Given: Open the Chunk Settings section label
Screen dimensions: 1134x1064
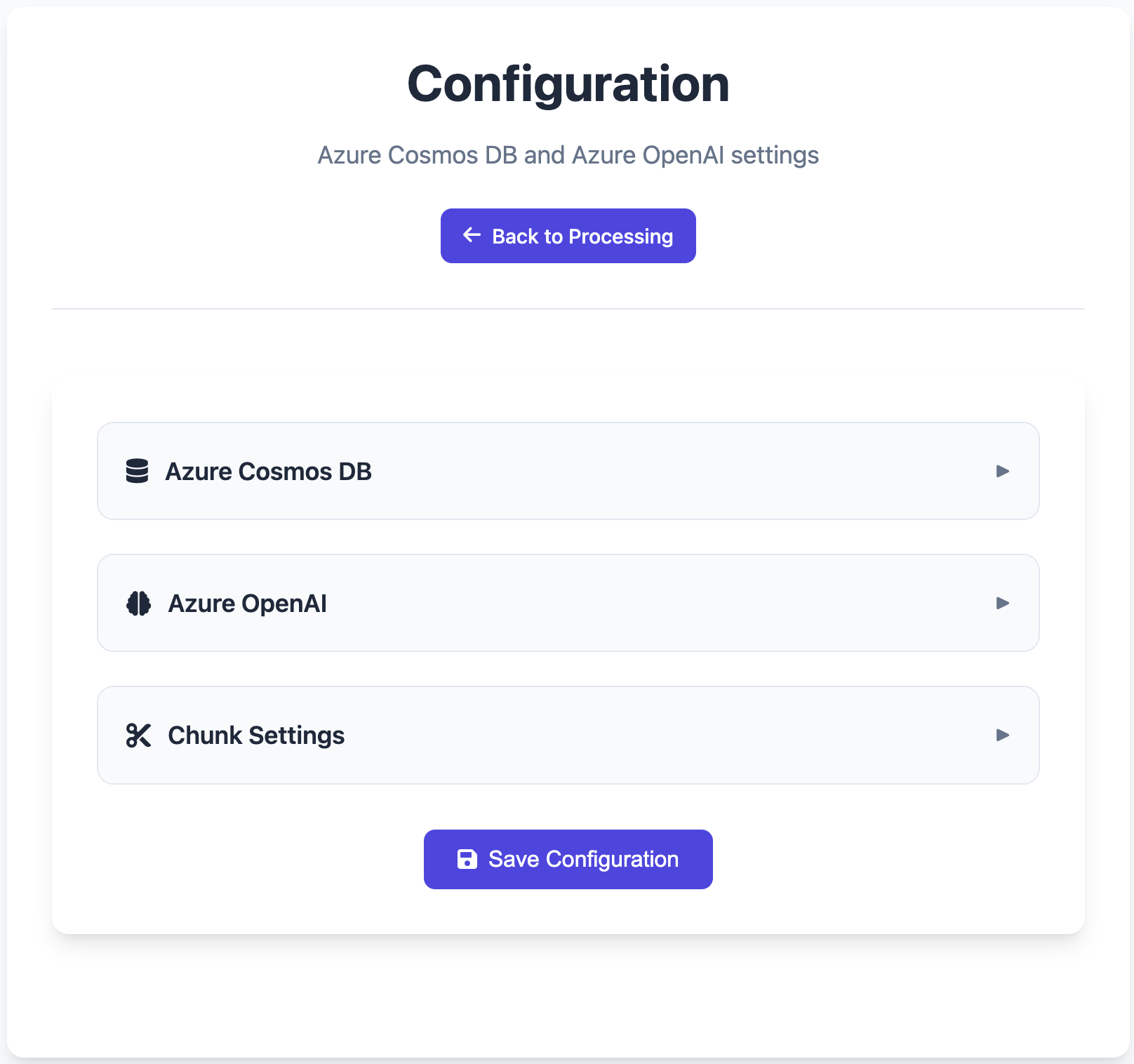Looking at the screenshot, I should (256, 736).
